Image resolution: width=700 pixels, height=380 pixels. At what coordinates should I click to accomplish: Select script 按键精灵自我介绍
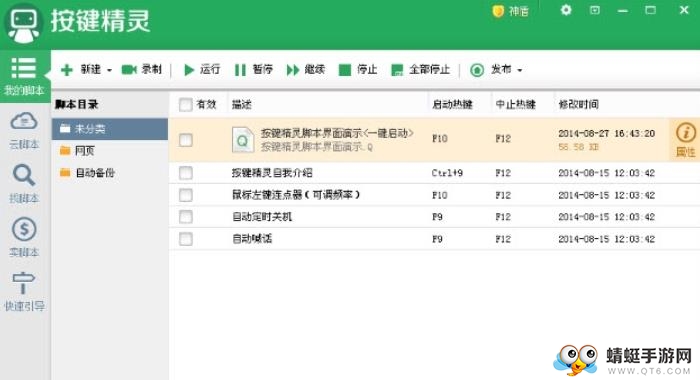tap(272, 173)
